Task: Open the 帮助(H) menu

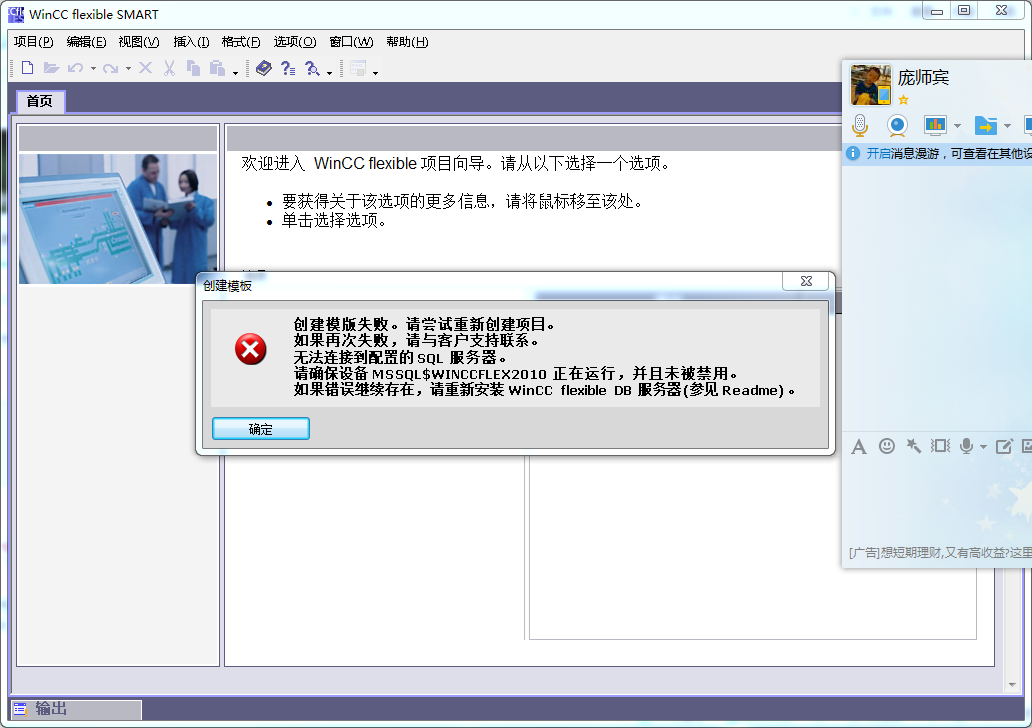Action: click(407, 42)
